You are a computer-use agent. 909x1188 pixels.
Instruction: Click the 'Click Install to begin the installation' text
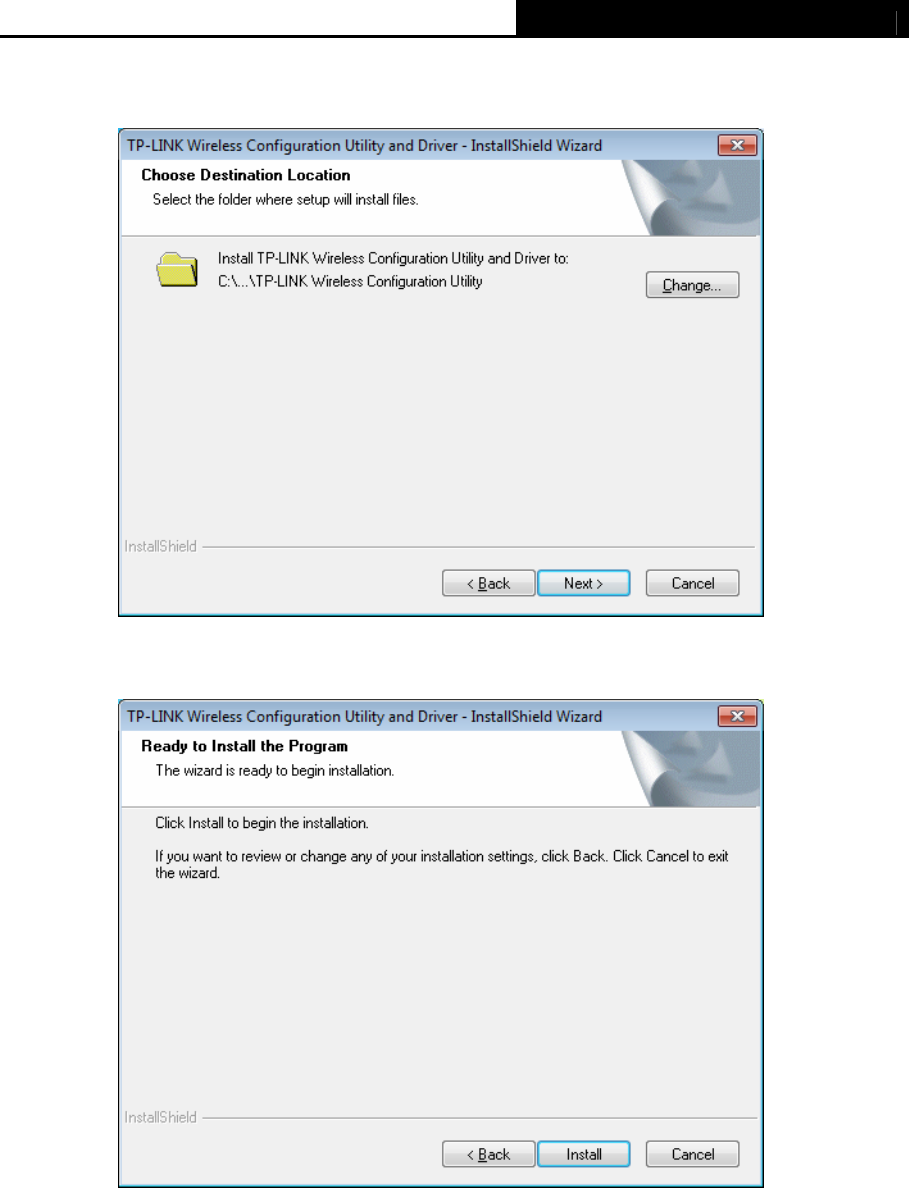[x=262, y=823]
